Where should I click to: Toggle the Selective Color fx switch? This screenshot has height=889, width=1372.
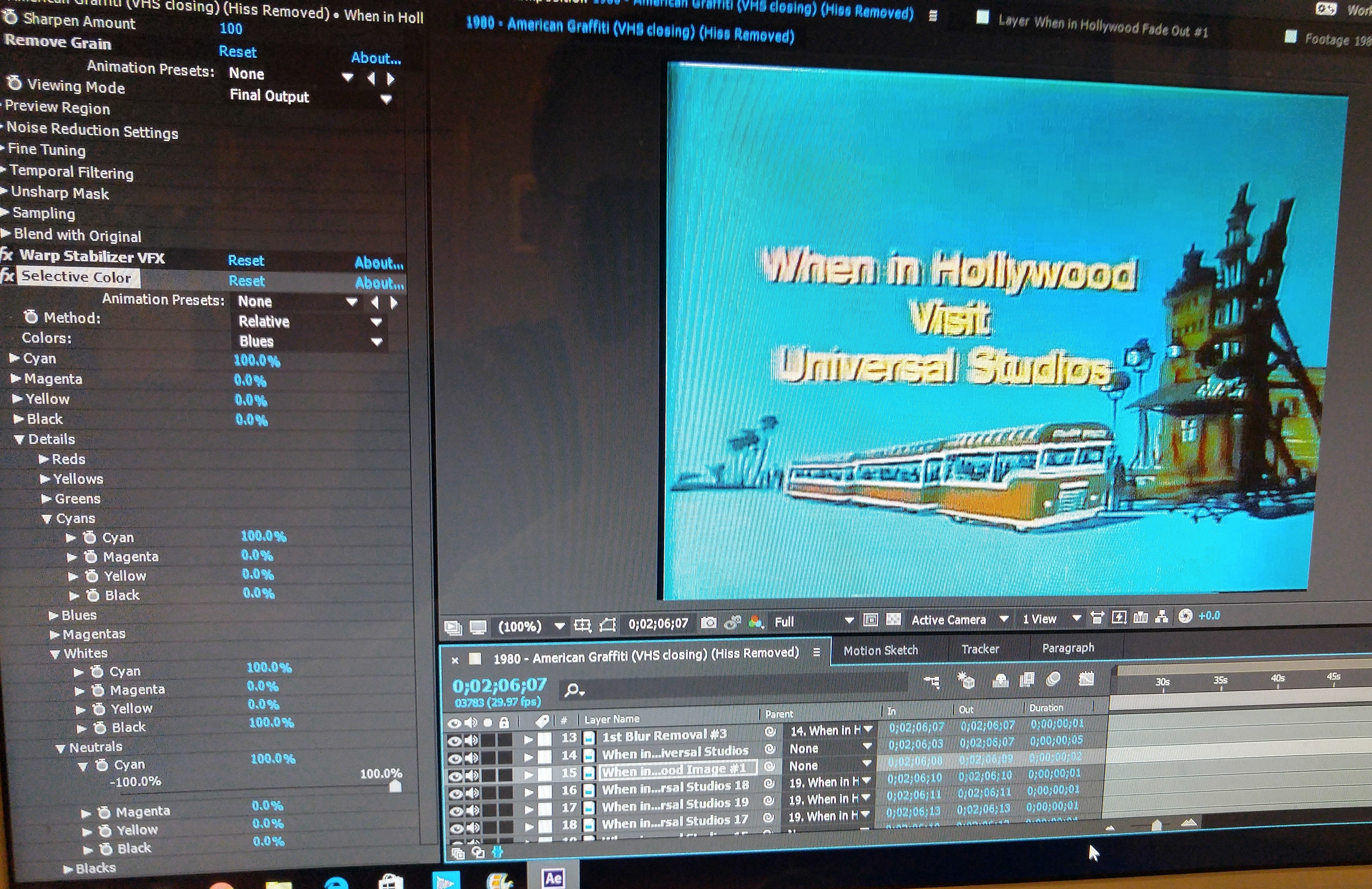pyautogui.click(x=7, y=275)
